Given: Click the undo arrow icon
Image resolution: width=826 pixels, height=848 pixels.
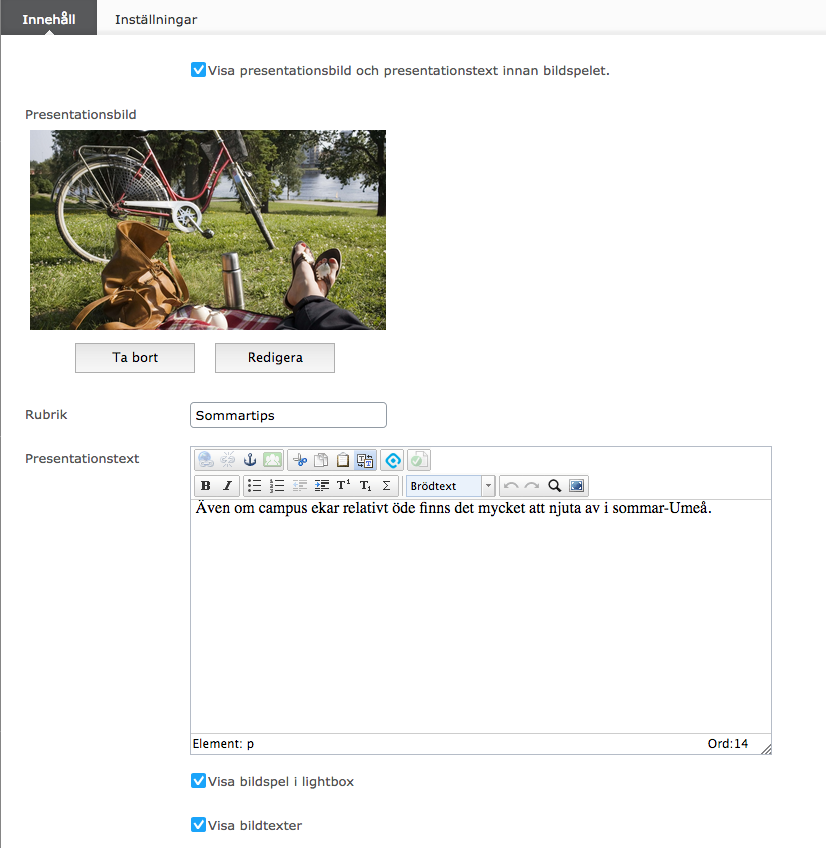Looking at the screenshot, I should coord(511,486).
